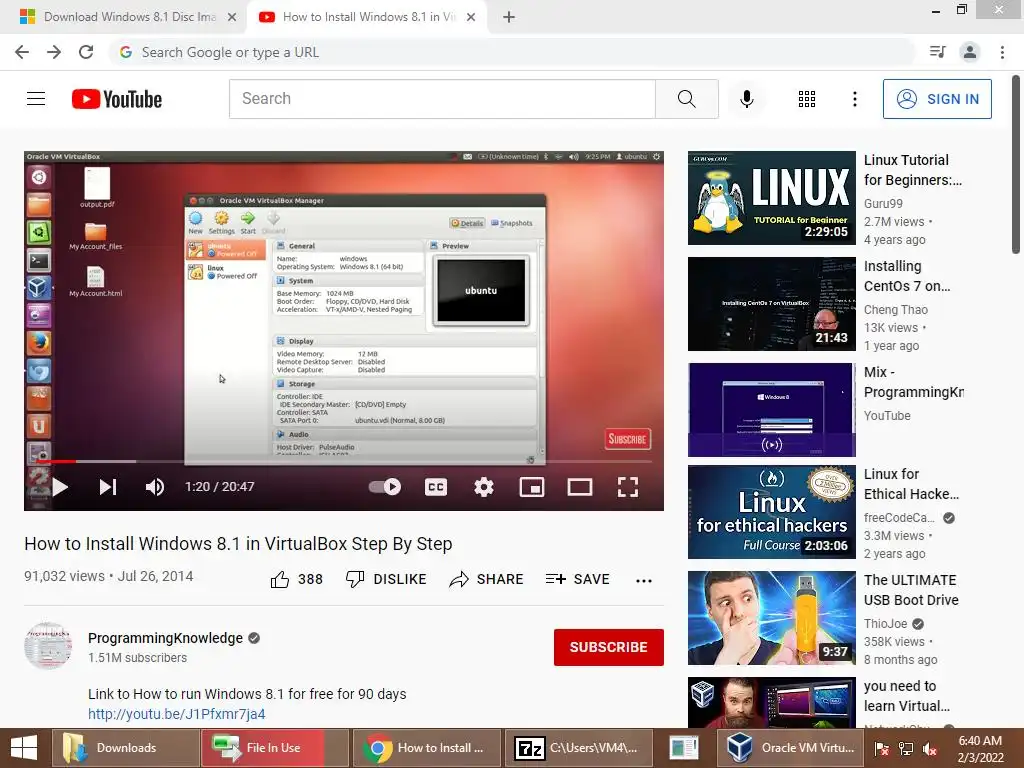Play the video

[x=60, y=487]
